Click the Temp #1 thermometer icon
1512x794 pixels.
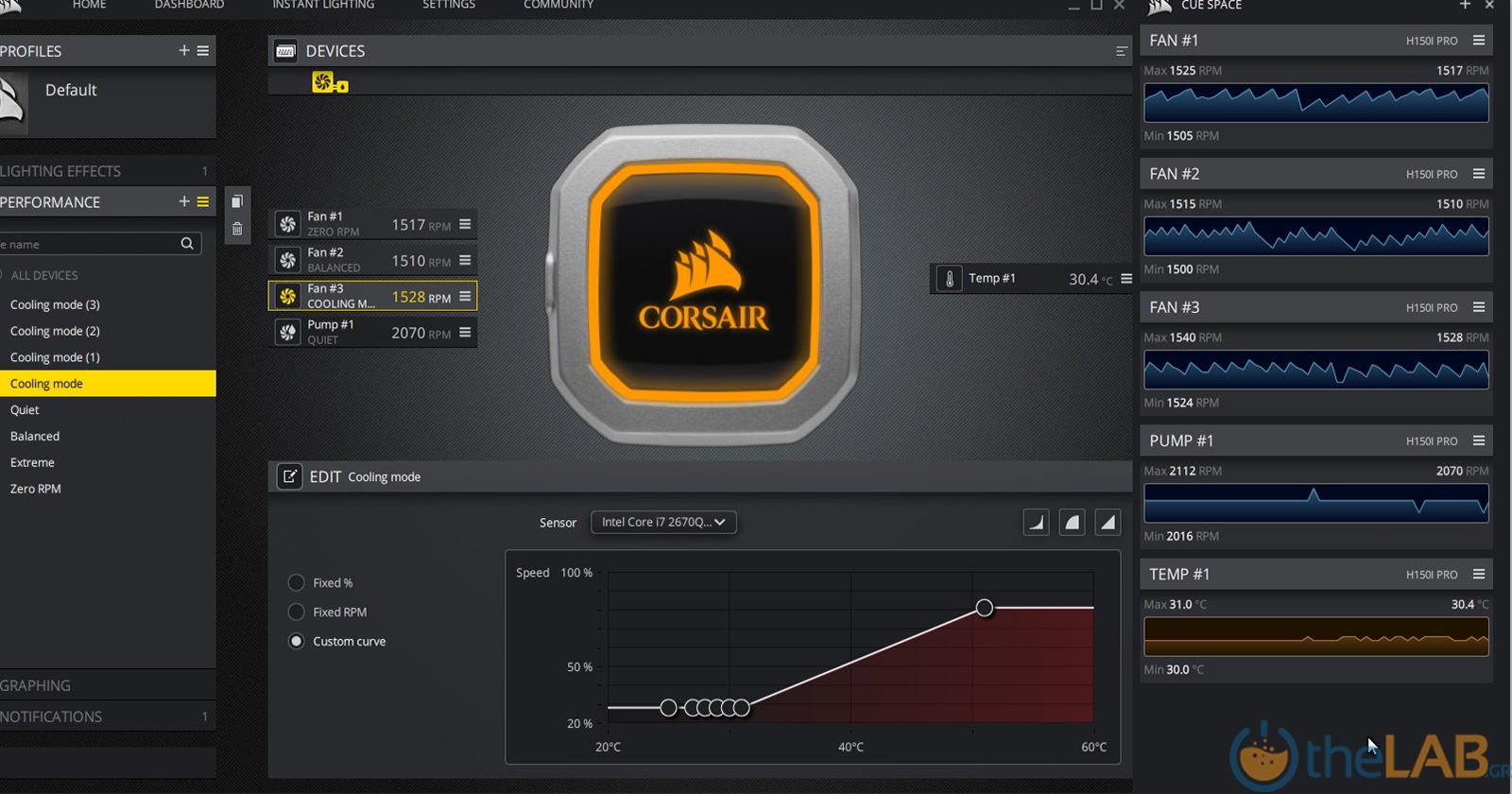coord(950,279)
